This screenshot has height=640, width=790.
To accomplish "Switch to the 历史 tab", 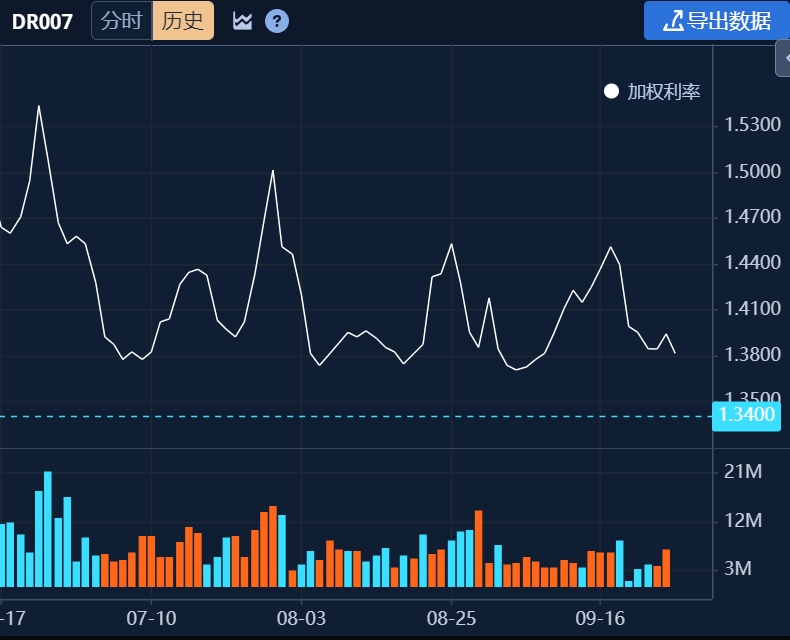I will [183, 21].
